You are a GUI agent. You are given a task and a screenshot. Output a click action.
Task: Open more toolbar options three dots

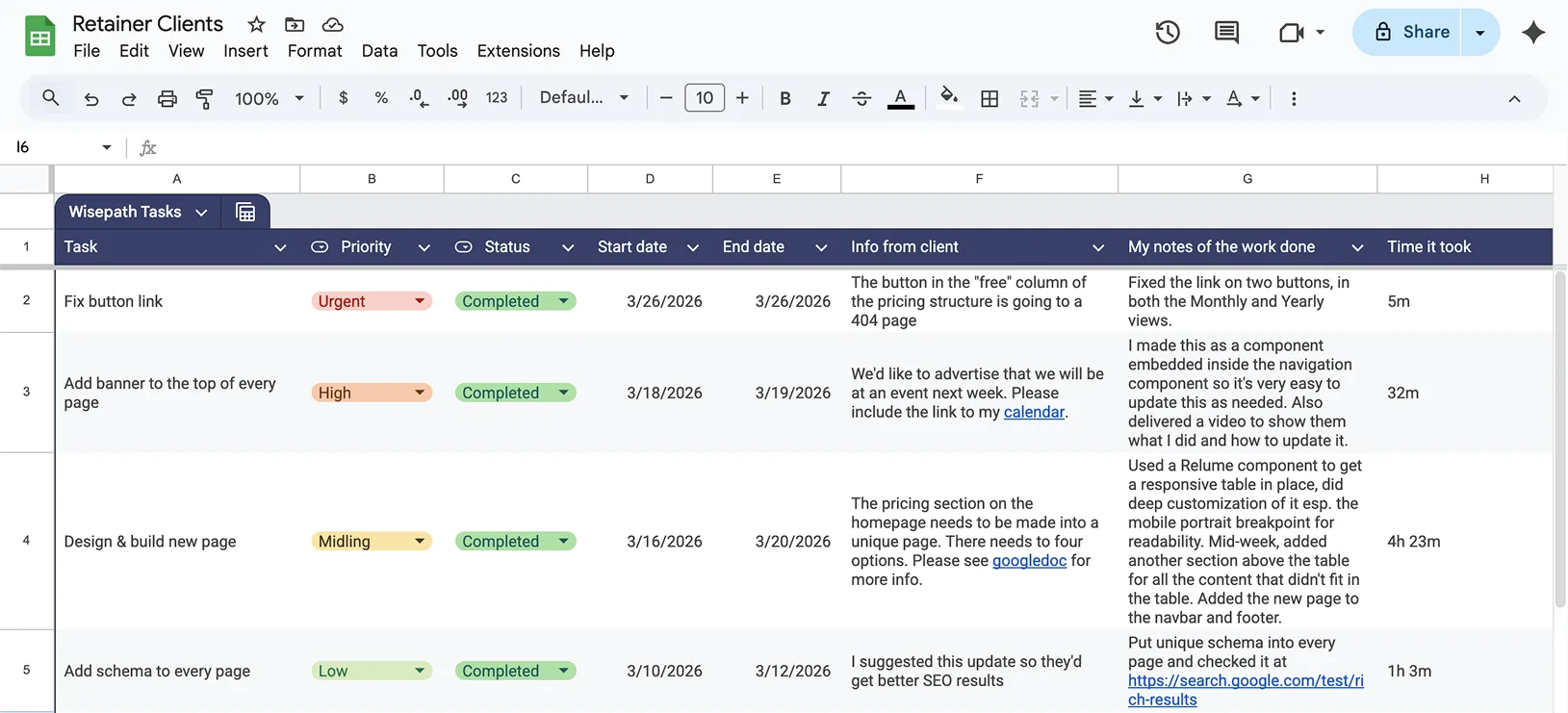pos(1294,98)
